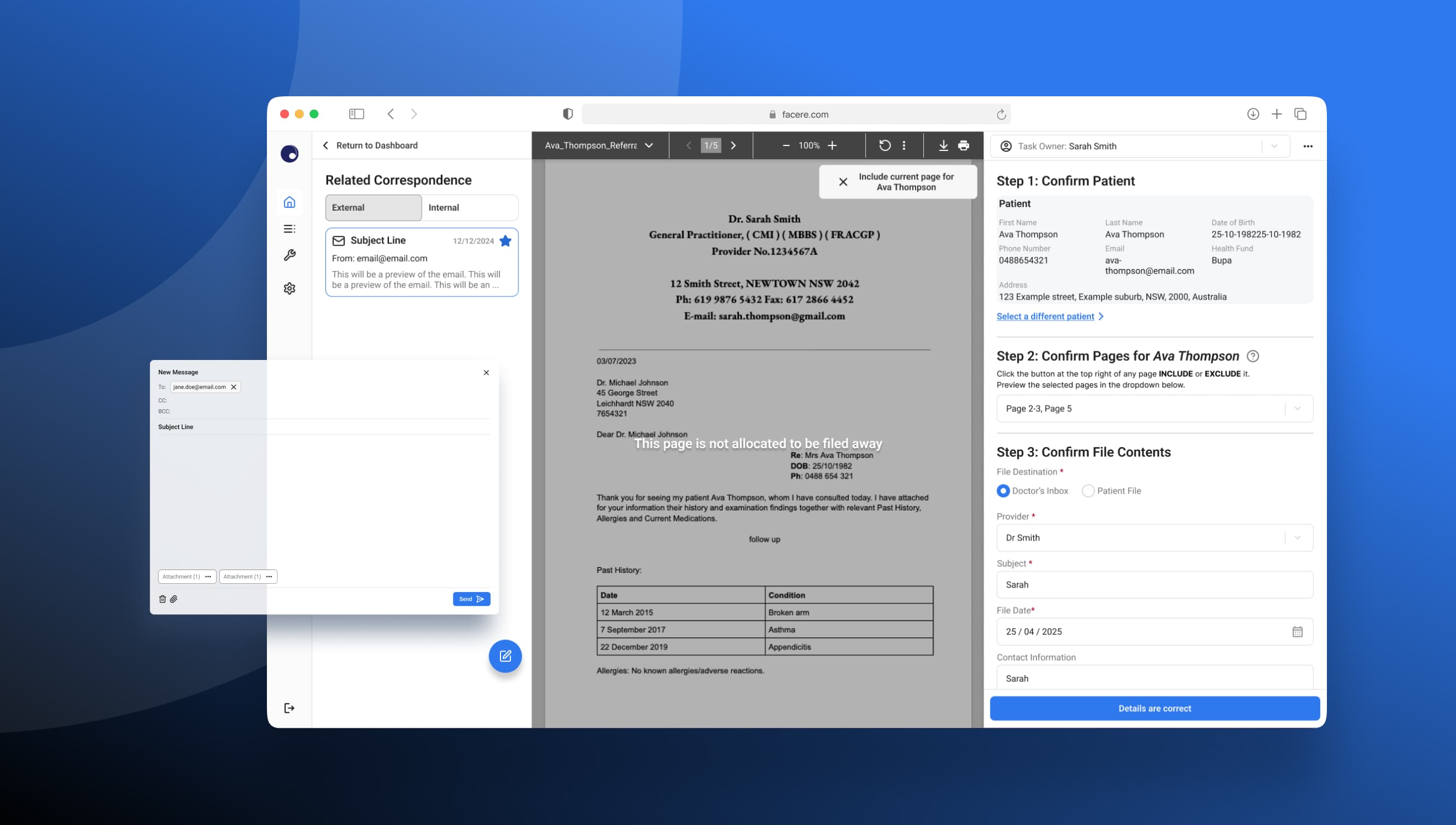Click the File Date 25 / 04 / 2025 field

tap(1155, 632)
